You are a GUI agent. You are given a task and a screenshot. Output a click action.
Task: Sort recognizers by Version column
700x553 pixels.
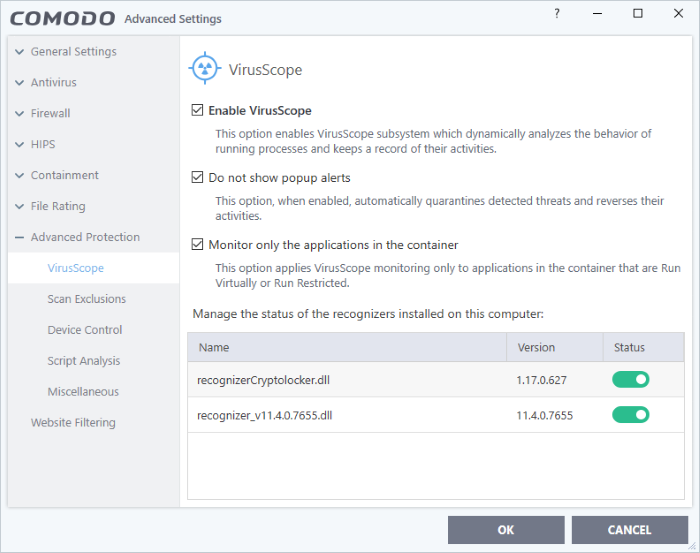coord(554,347)
